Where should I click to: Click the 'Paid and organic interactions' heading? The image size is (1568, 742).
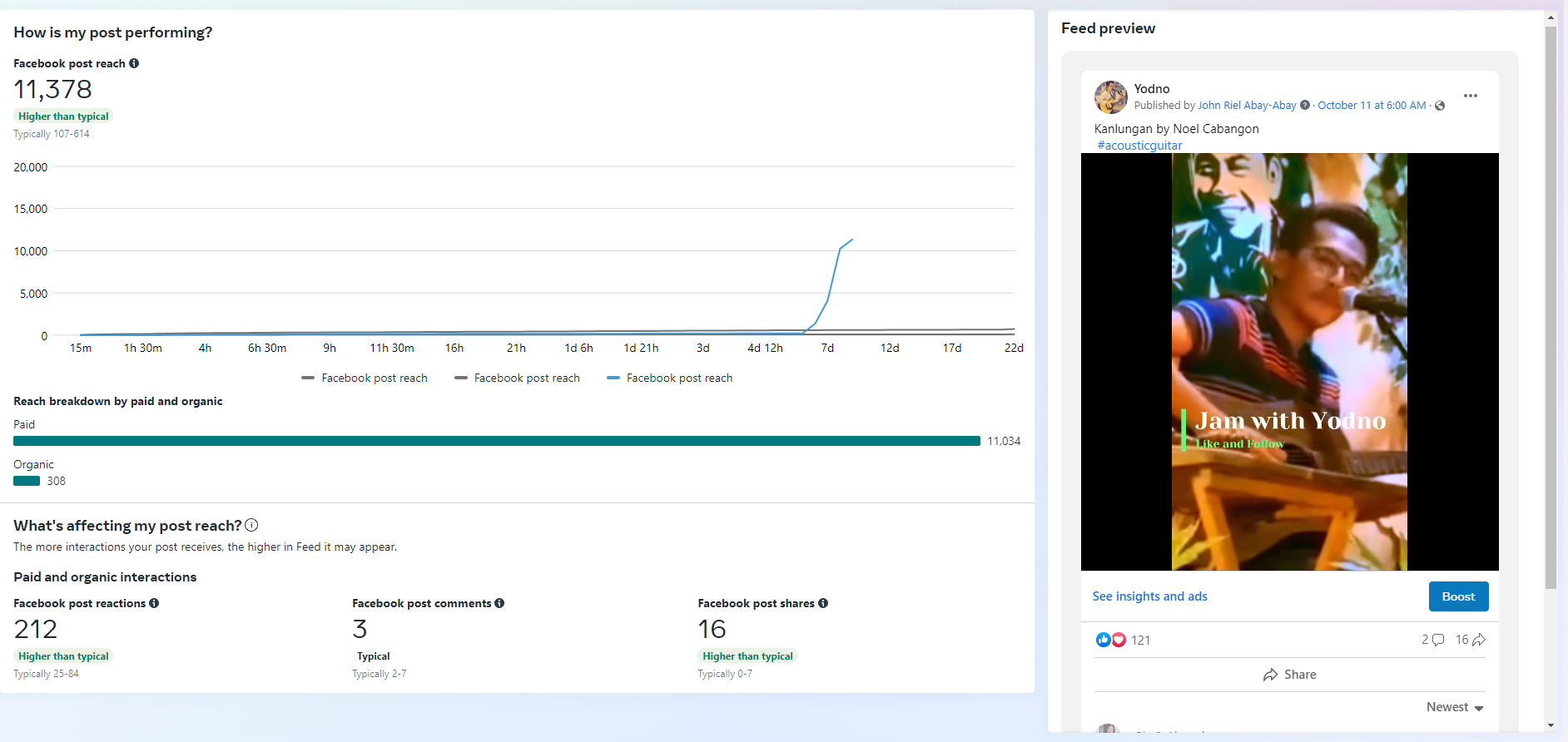click(105, 576)
